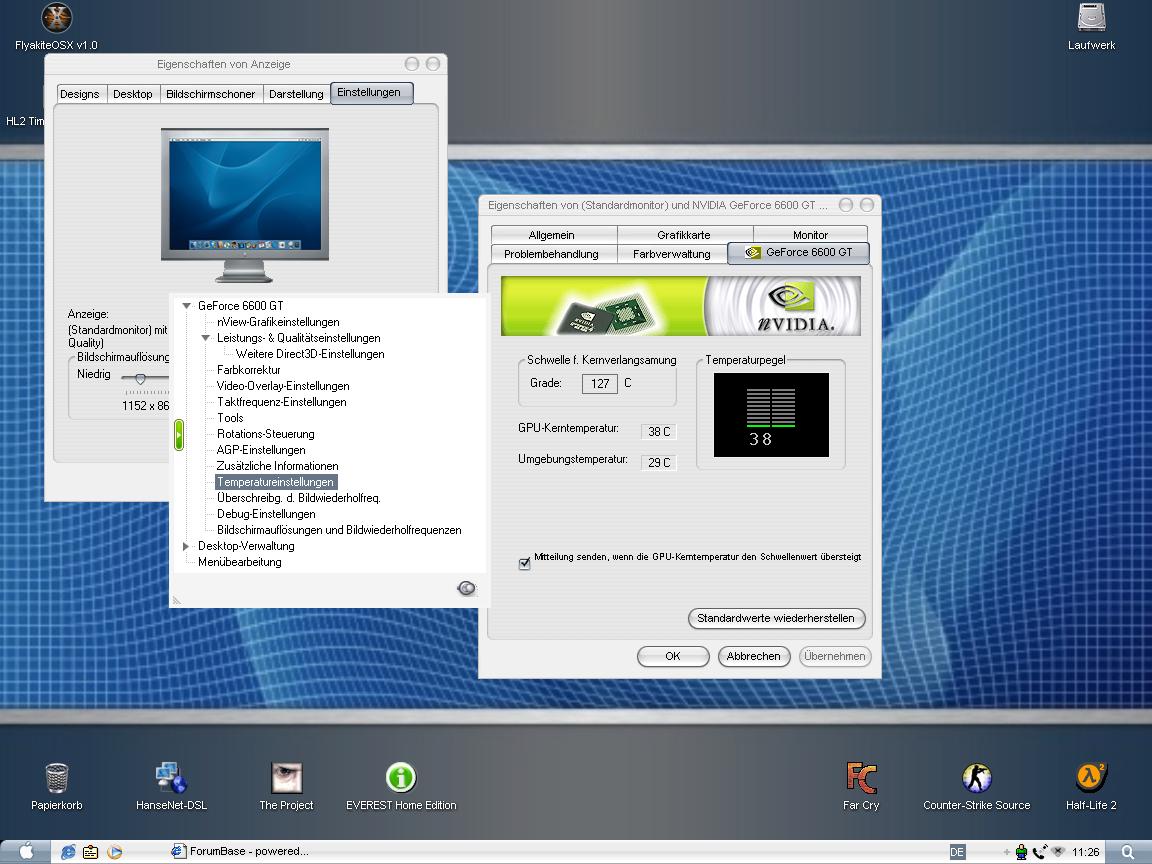Viewport: 1152px width, 864px height.
Task: Select Taktfrequenz-Einstellungen
Action: (281, 402)
